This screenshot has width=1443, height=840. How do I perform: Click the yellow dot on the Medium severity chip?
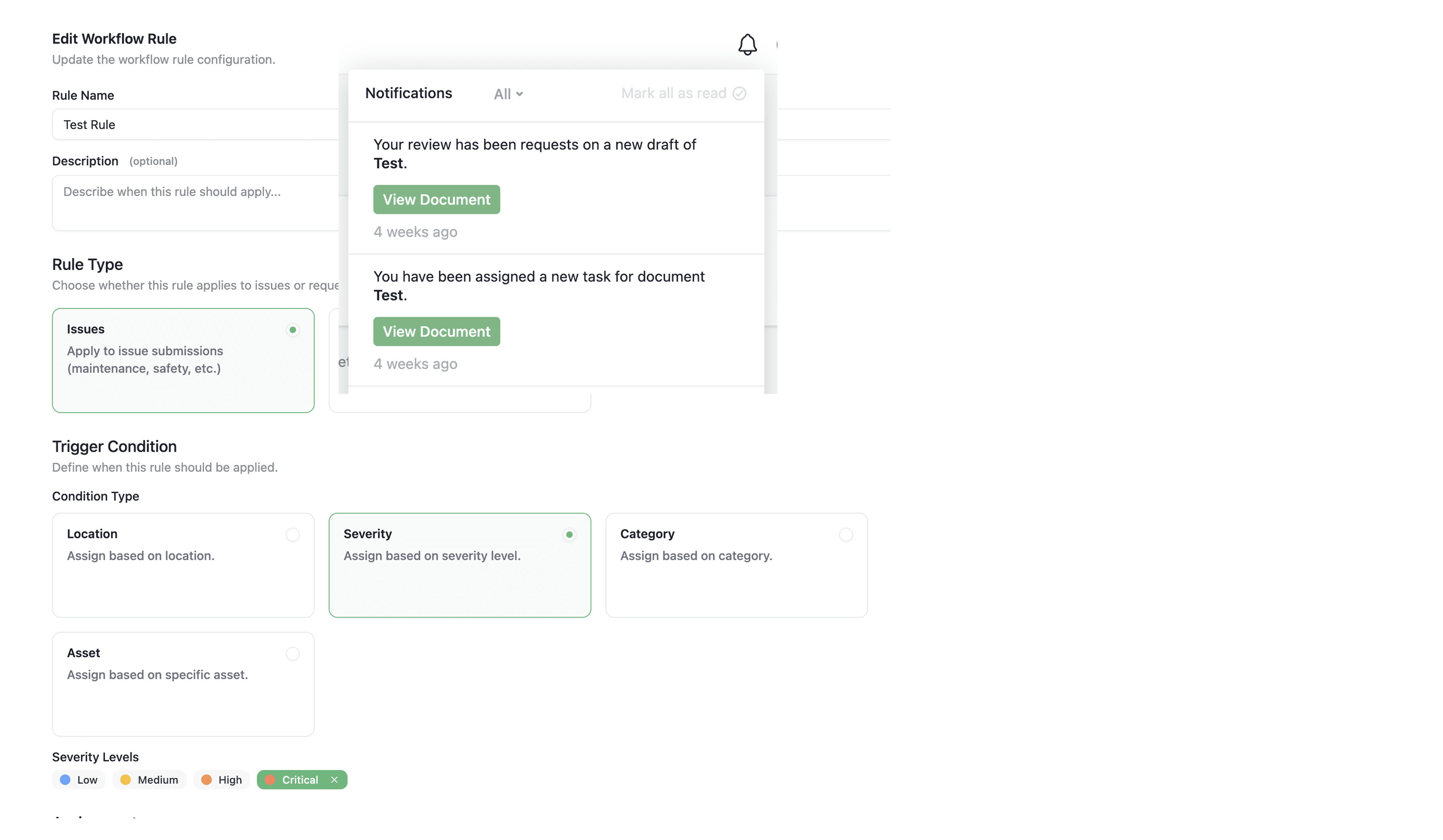click(126, 779)
